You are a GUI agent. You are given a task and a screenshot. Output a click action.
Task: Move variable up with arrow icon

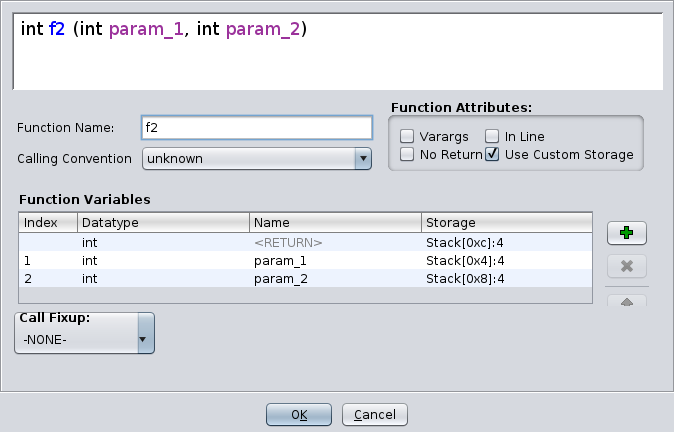627,301
